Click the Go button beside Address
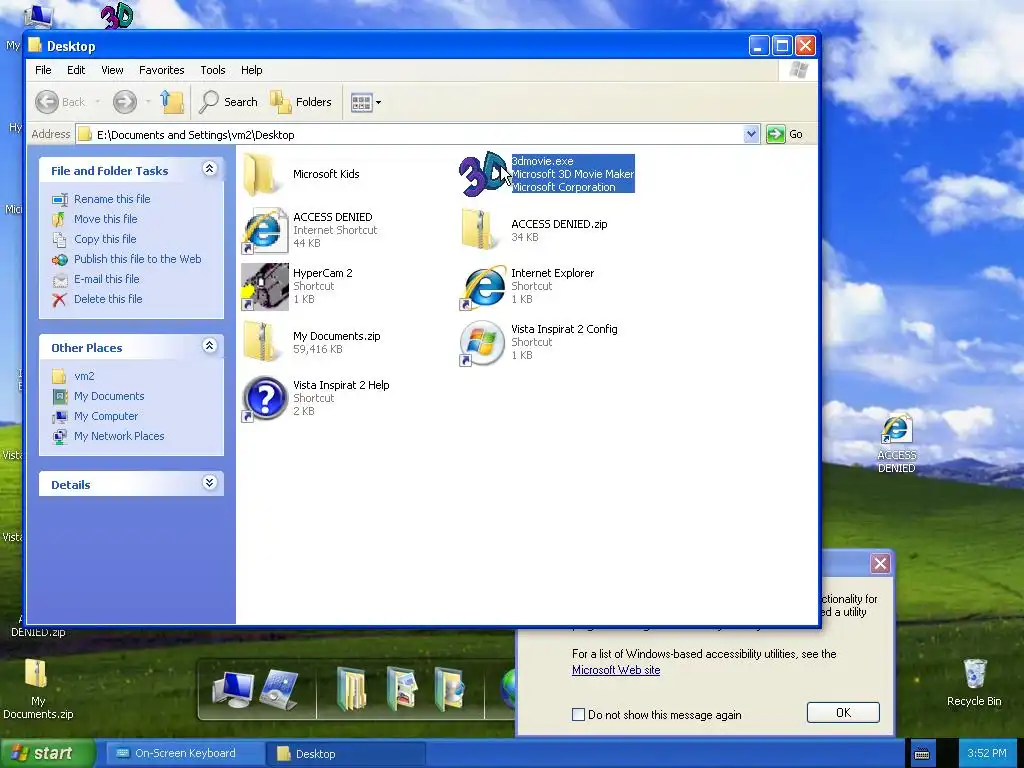This screenshot has width=1024, height=768. 785,135
